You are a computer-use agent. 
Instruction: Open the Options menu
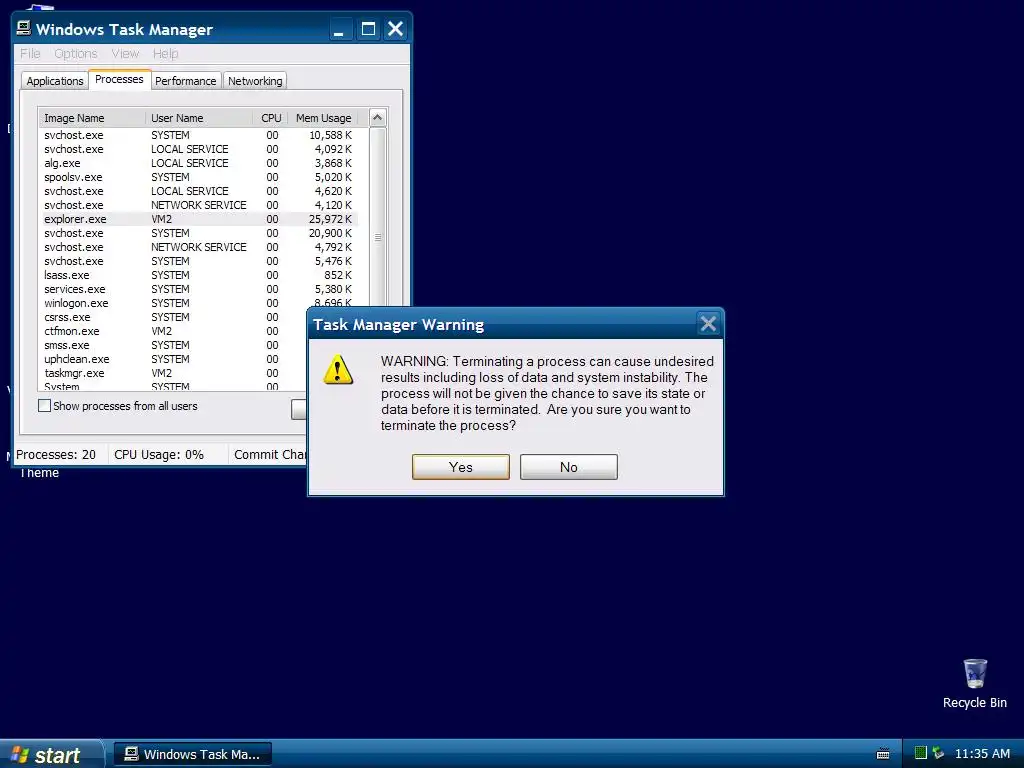point(76,54)
